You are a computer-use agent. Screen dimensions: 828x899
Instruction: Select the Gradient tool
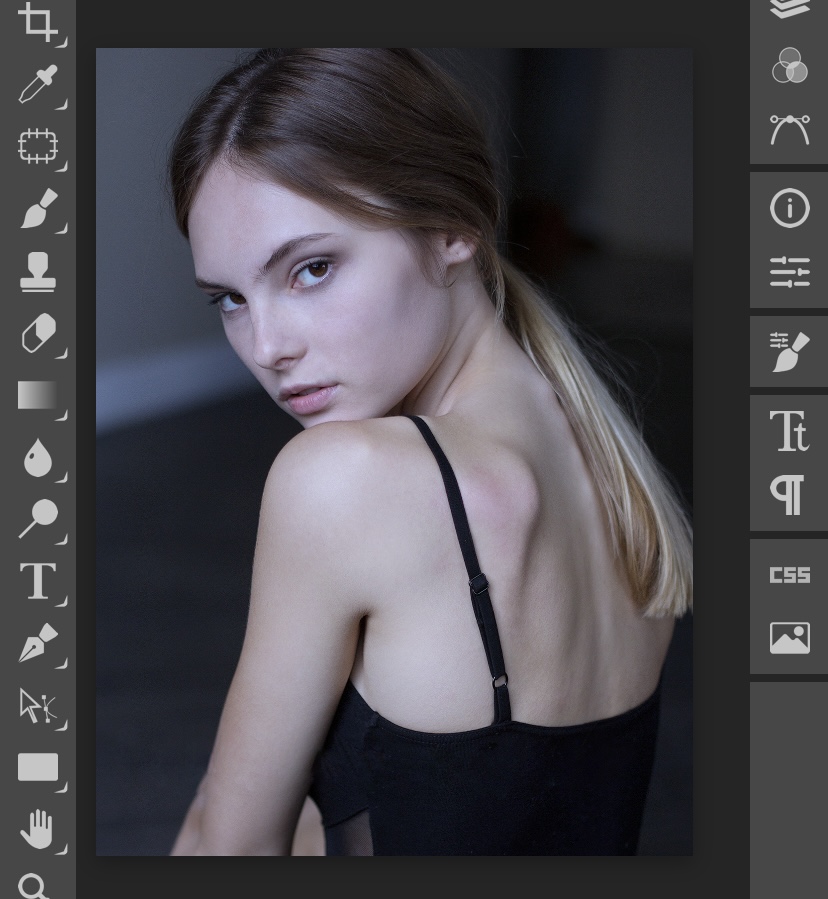(x=38, y=395)
